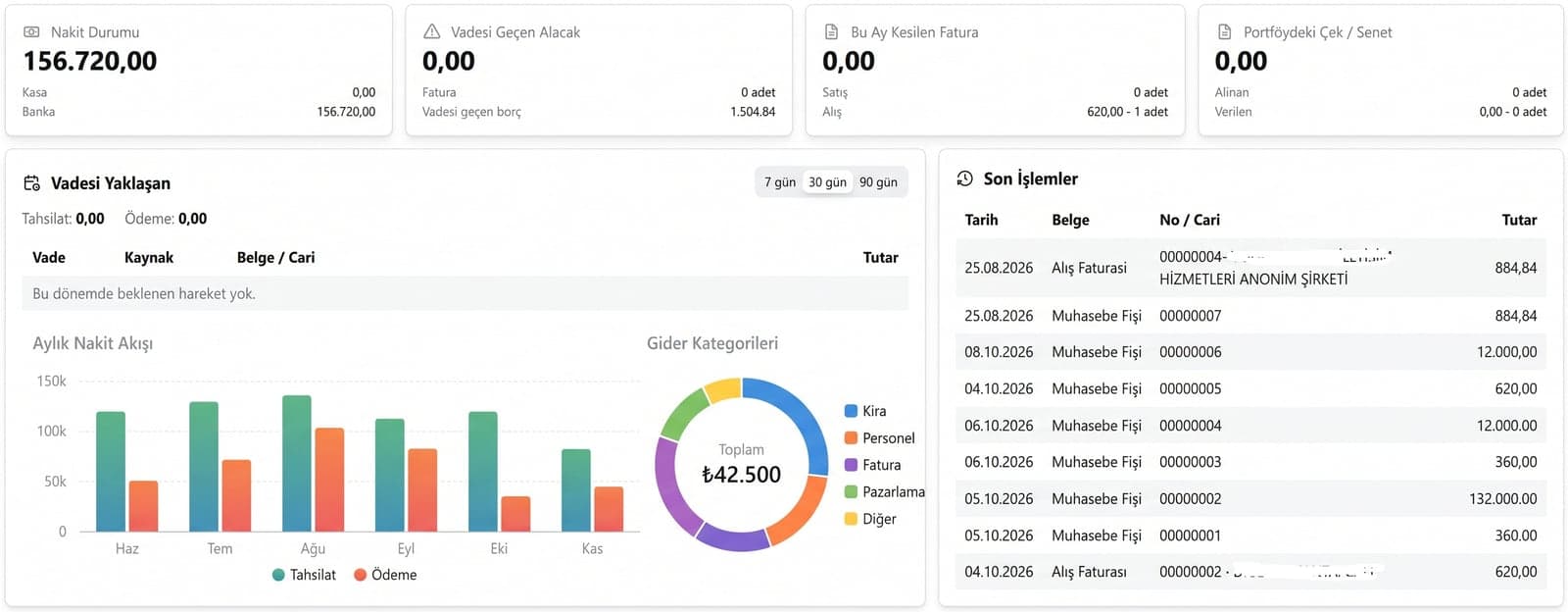Open the Alış Faturası row 00000004
Viewport: 1568px width, 612px height.
click(1250, 268)
